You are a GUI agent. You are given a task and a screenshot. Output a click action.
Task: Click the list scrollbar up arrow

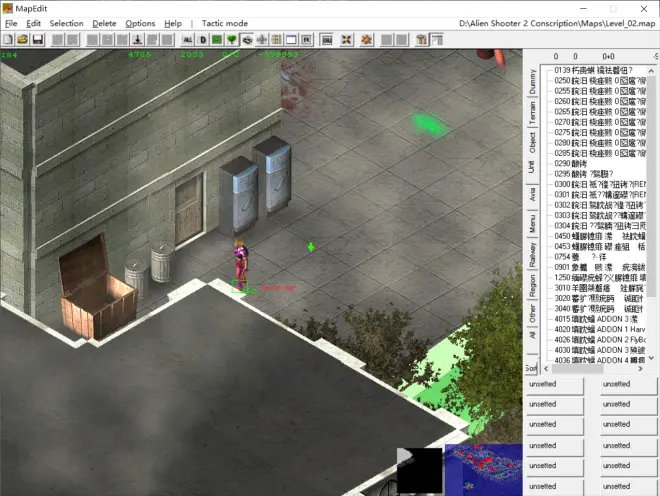(651, 70)
